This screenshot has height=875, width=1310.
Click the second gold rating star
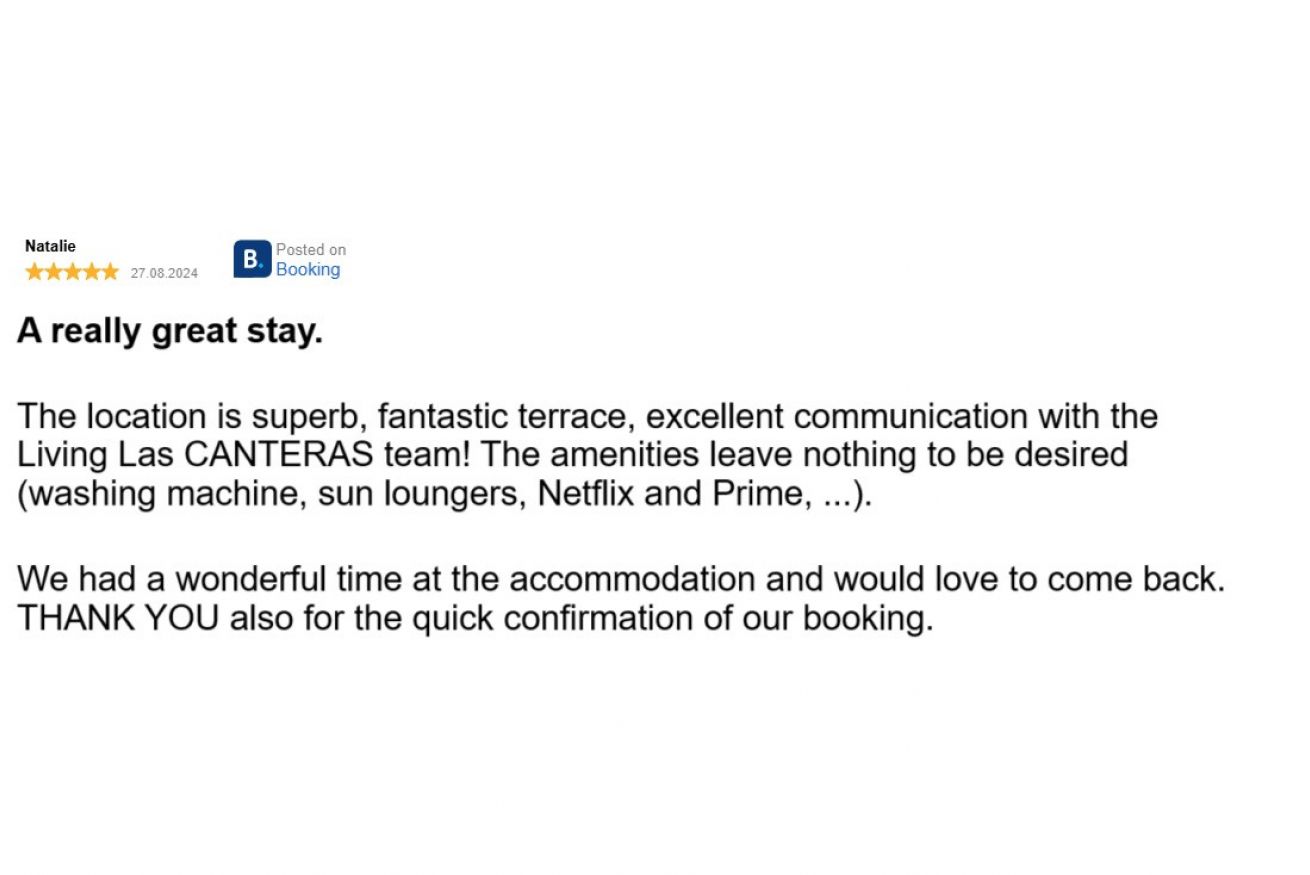pos(53,272)
